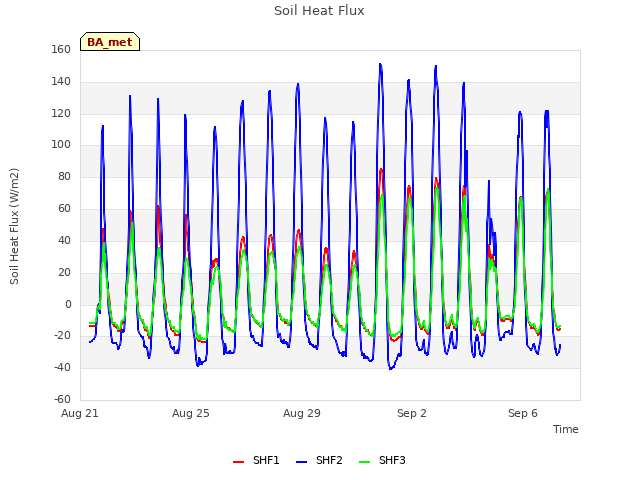640x480 pixels.
Task: Toggle the SHF3 legend entry
Action: (382, 460)
